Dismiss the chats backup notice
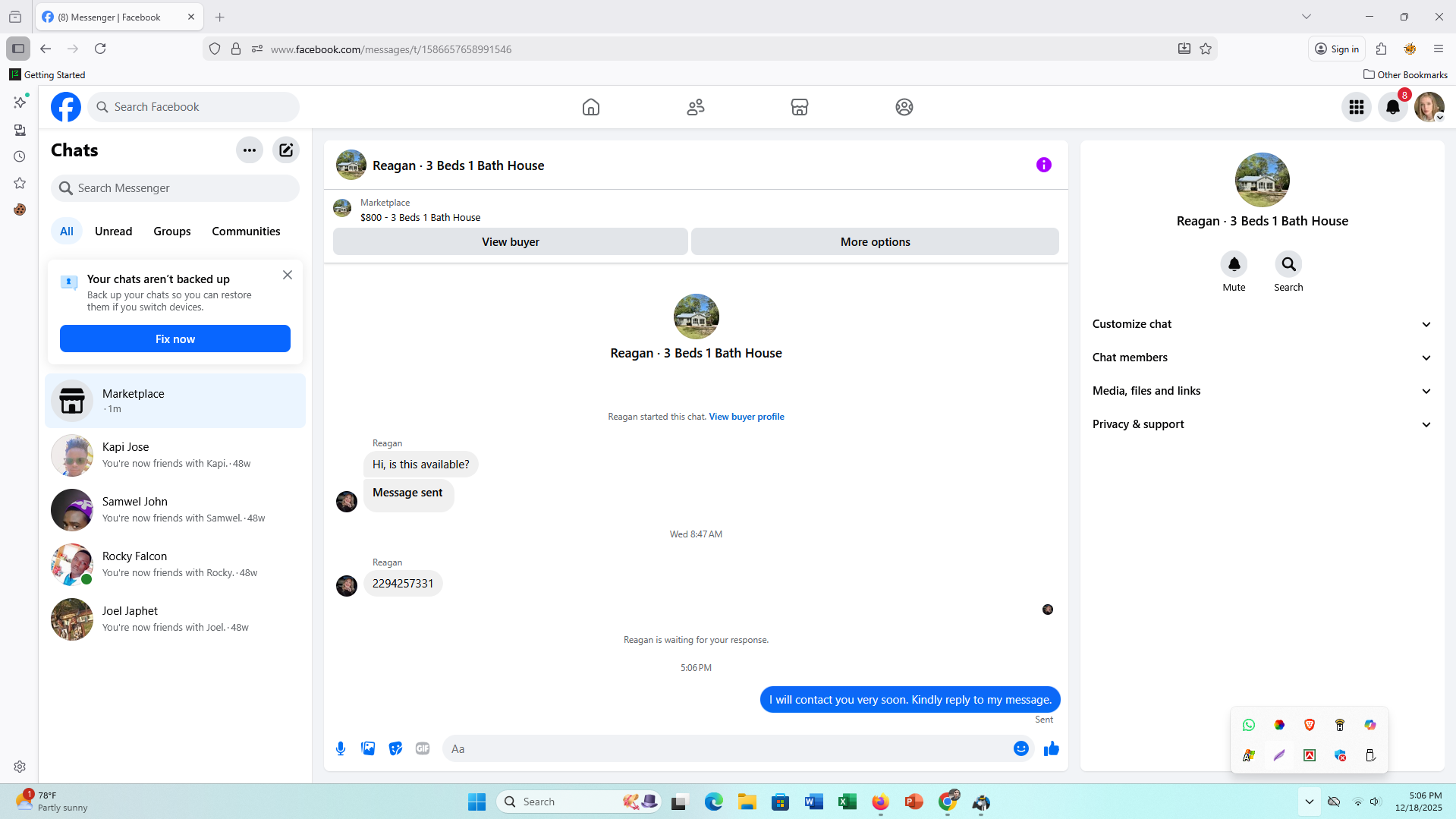 click(x=288, y=276)
